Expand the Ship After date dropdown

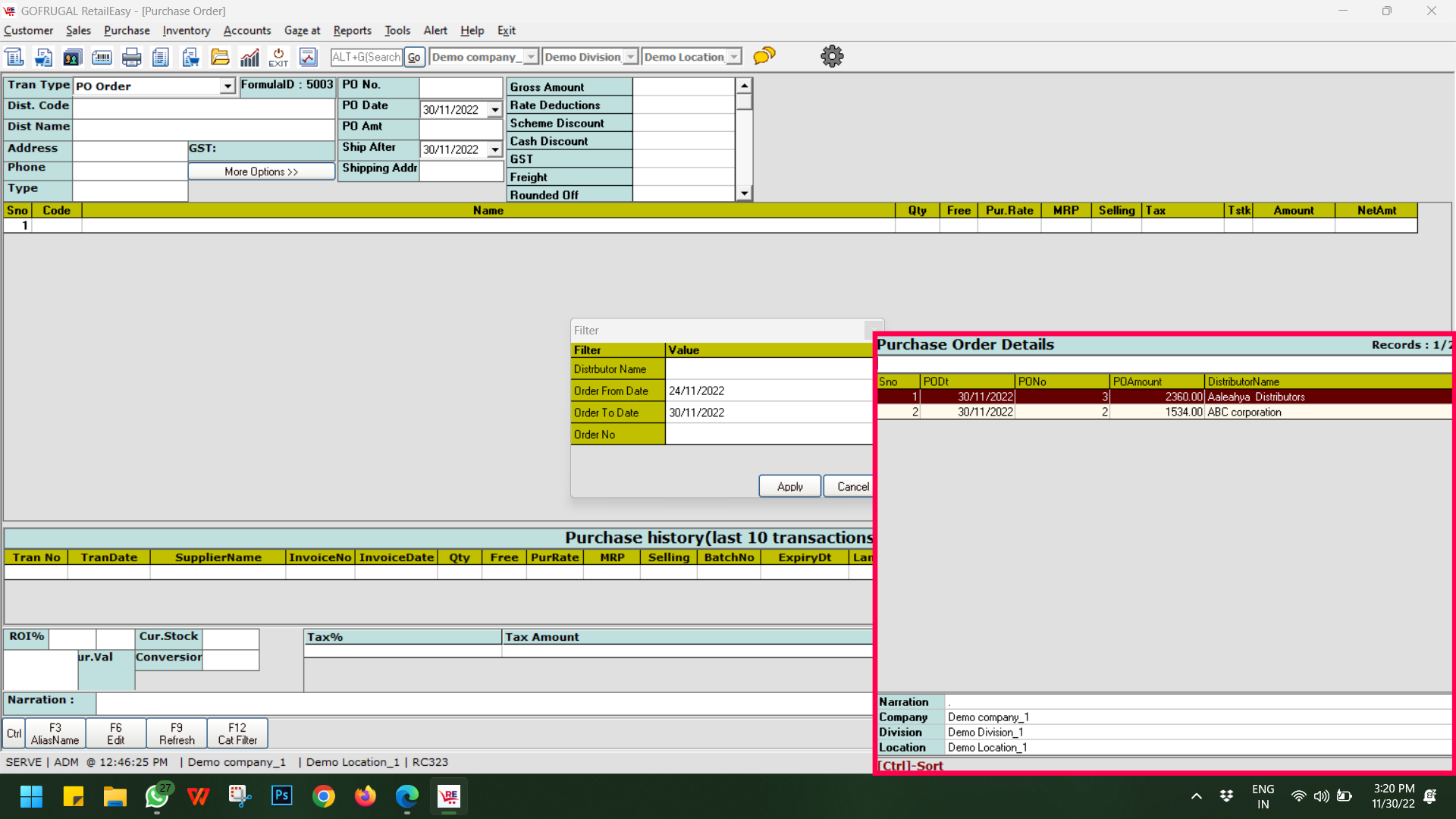click(494, 150)
